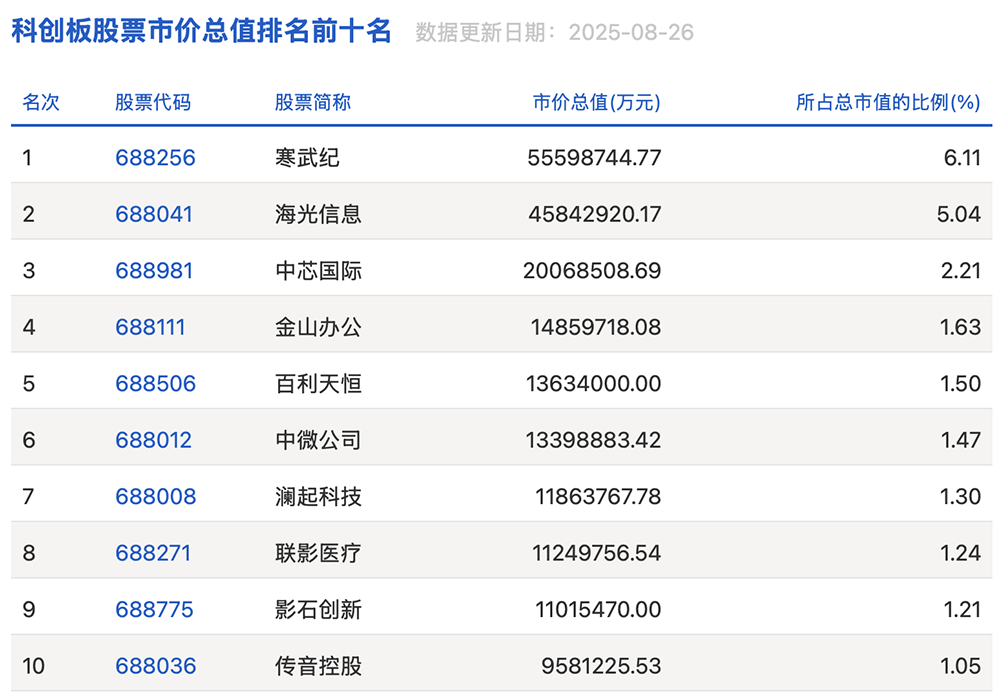Image resolution: width=1000 pixels, height=697 pixels.
Task: Click the 股票代码 column header
Action: point(155,102)
